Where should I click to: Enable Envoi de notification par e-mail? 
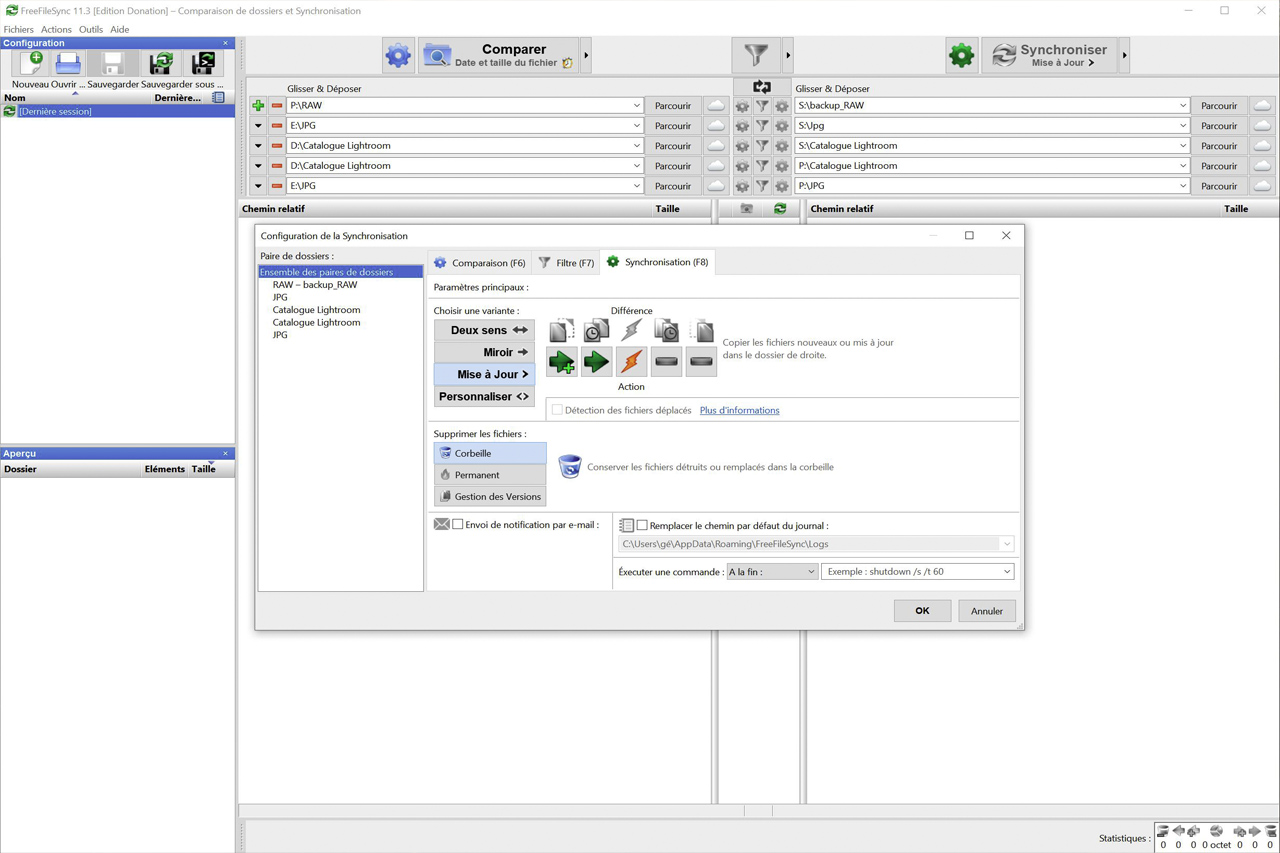point(458,525)
